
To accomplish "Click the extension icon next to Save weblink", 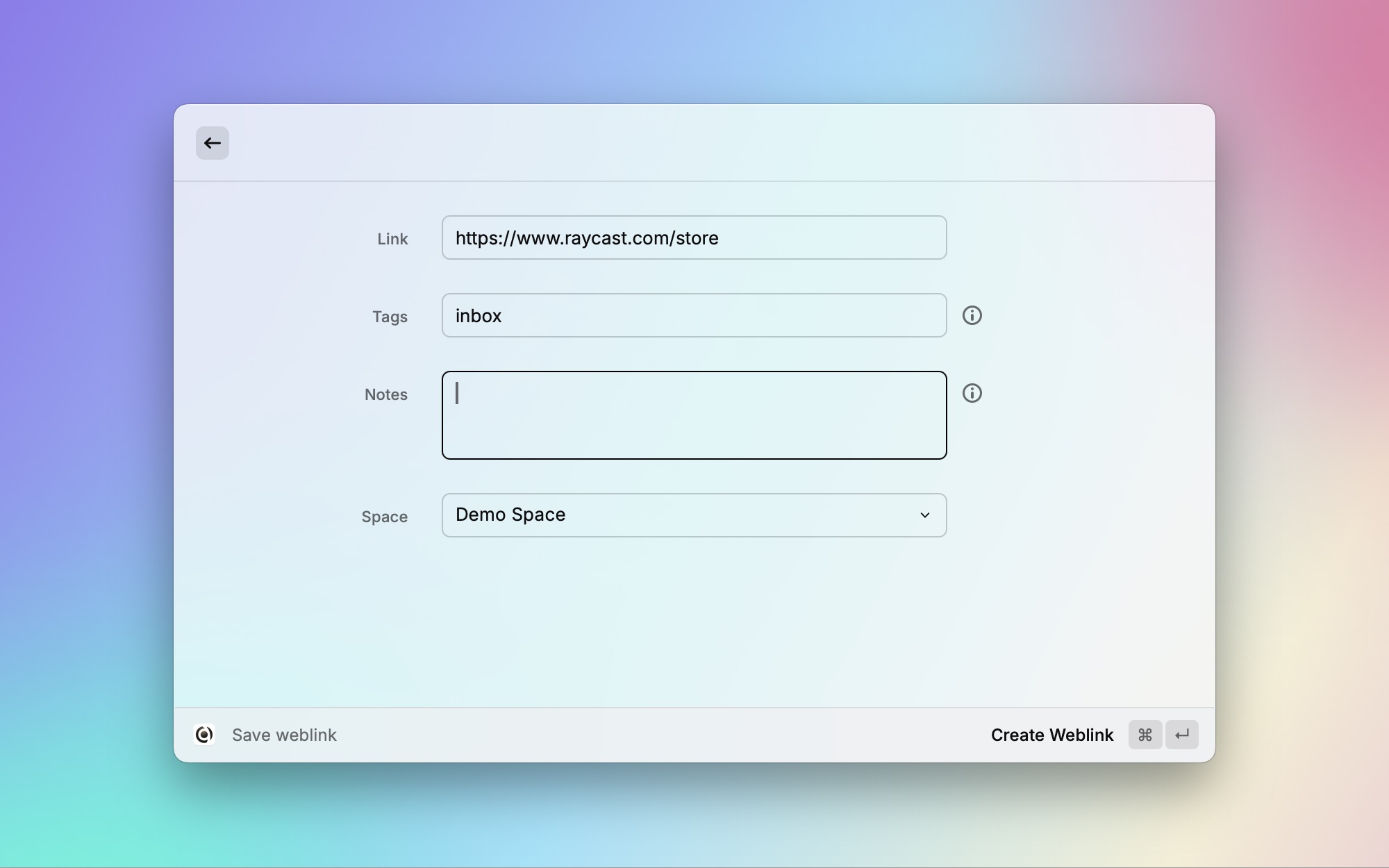I will pyautogui.click(x=204, y=735).
